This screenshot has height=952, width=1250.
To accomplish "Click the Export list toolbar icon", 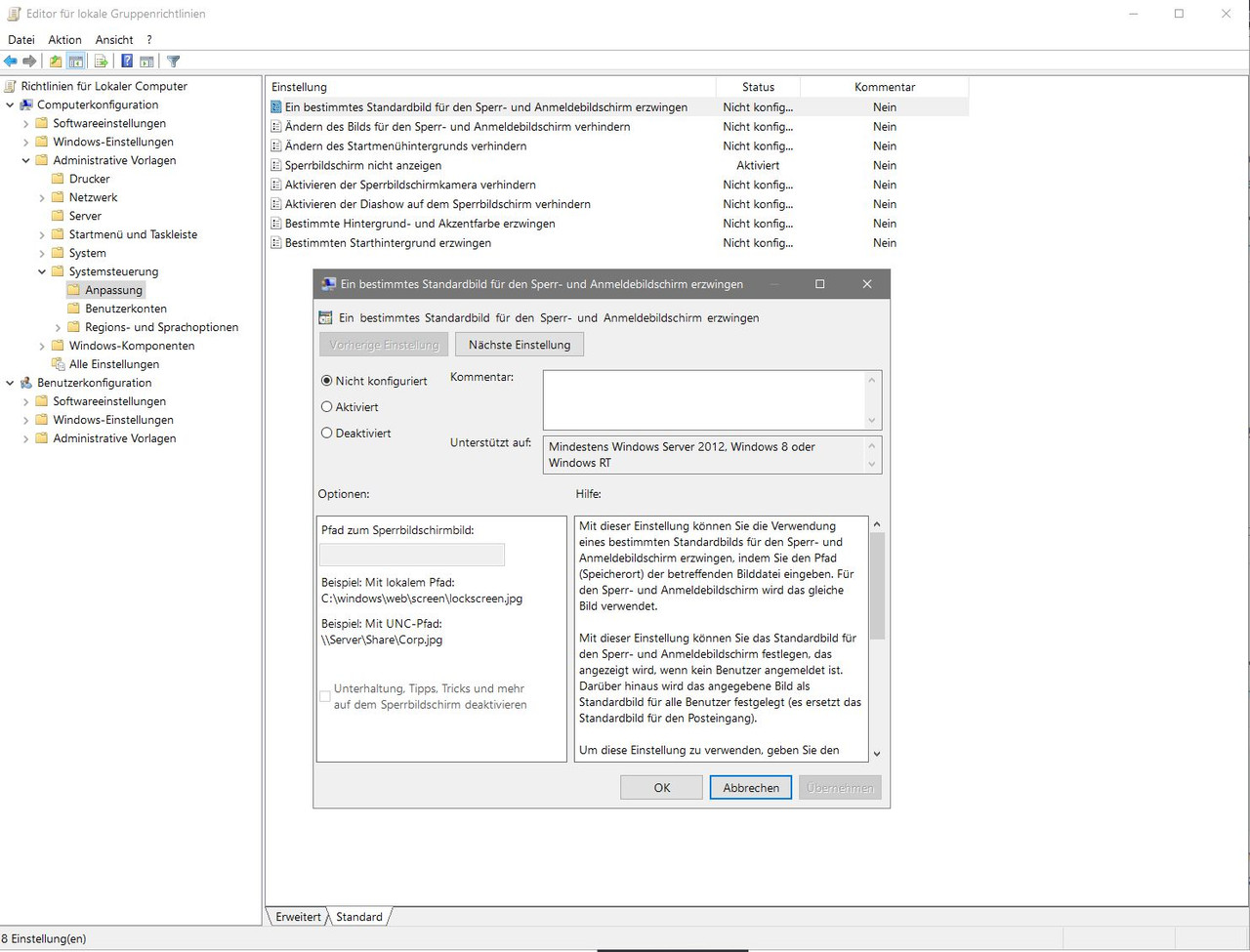I will [101, 62].
